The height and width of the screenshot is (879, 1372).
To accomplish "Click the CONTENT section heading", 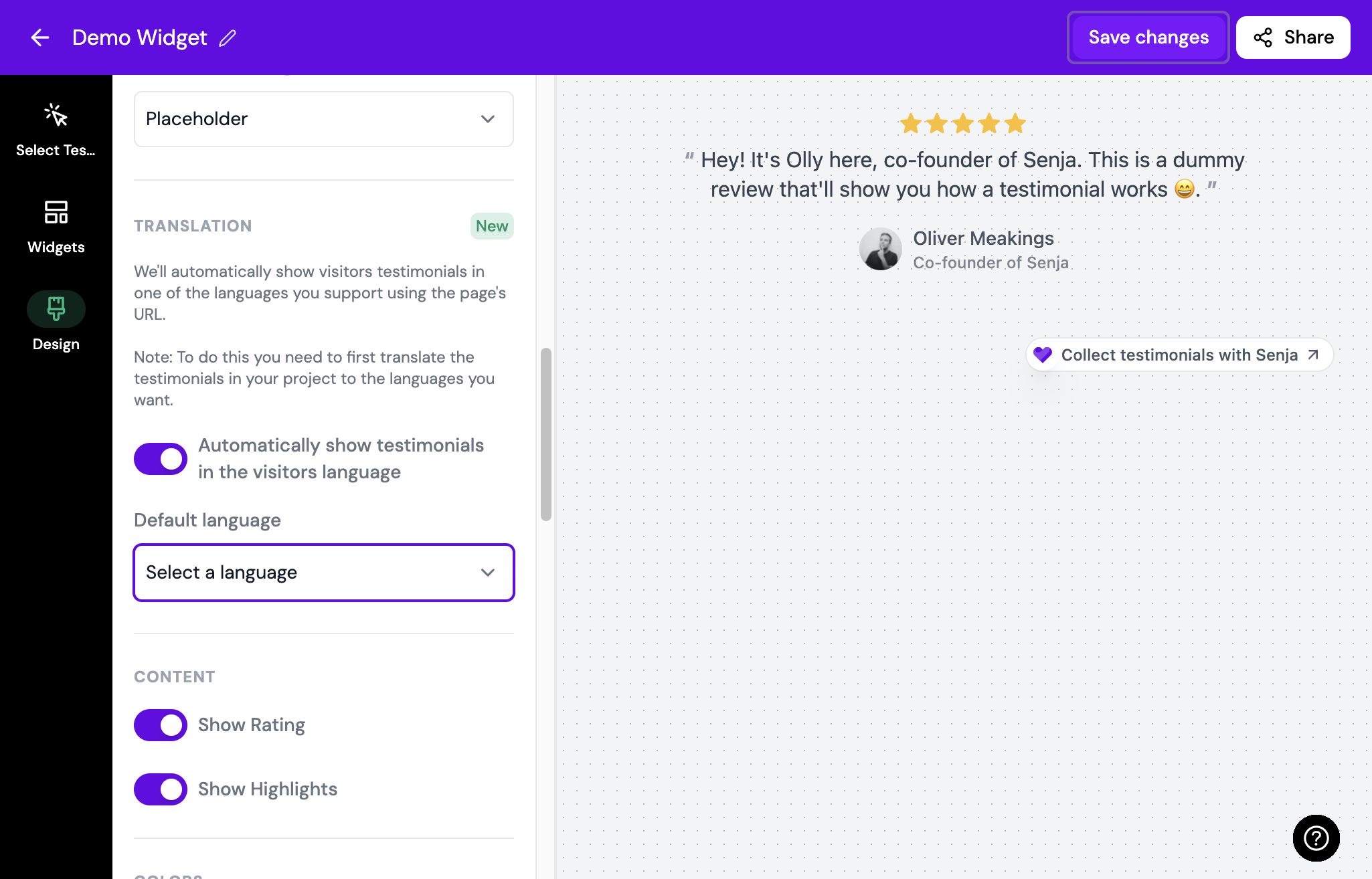I will (175, 677).
